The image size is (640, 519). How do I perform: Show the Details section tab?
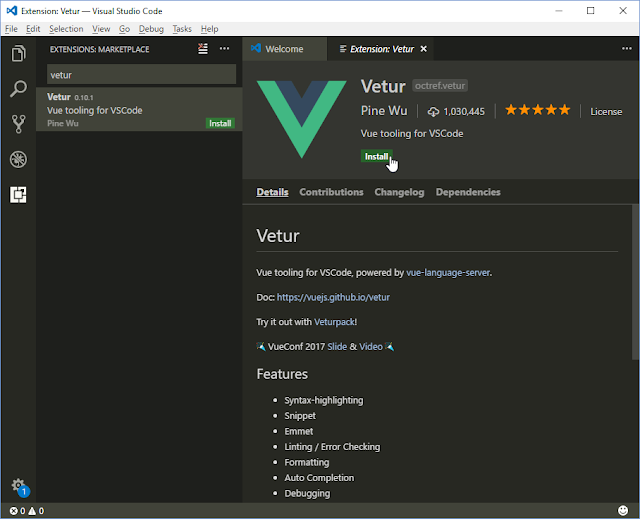click(x=272, y=192)
